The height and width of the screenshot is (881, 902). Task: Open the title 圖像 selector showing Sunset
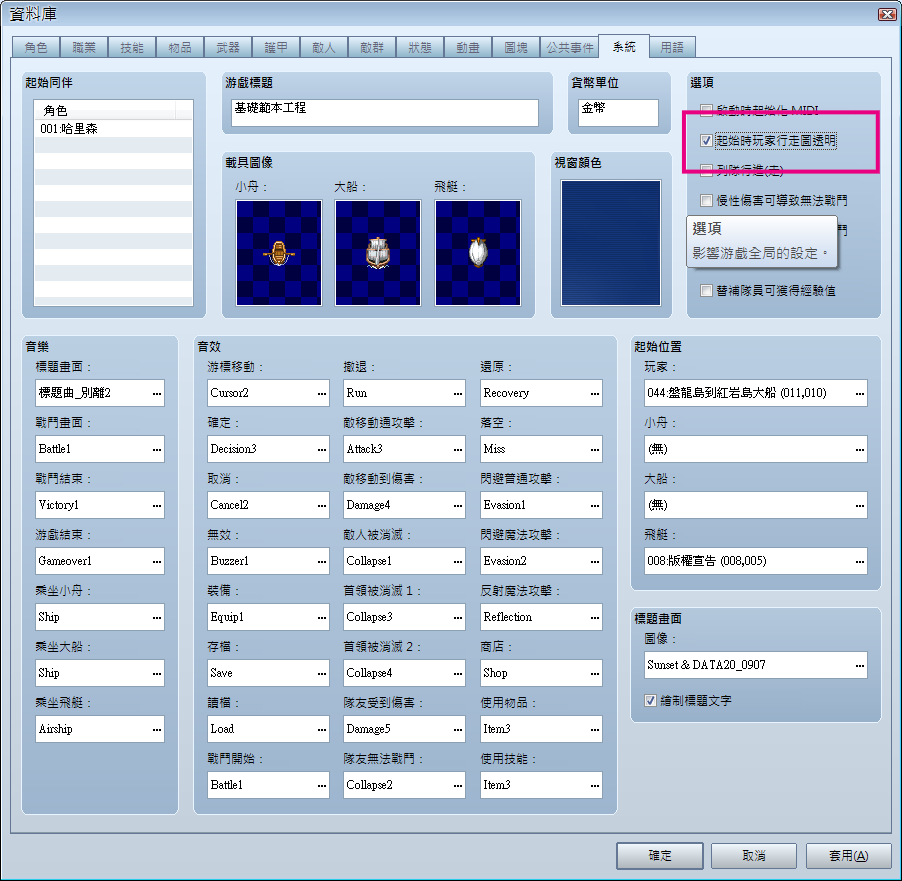tap(756, 665)
